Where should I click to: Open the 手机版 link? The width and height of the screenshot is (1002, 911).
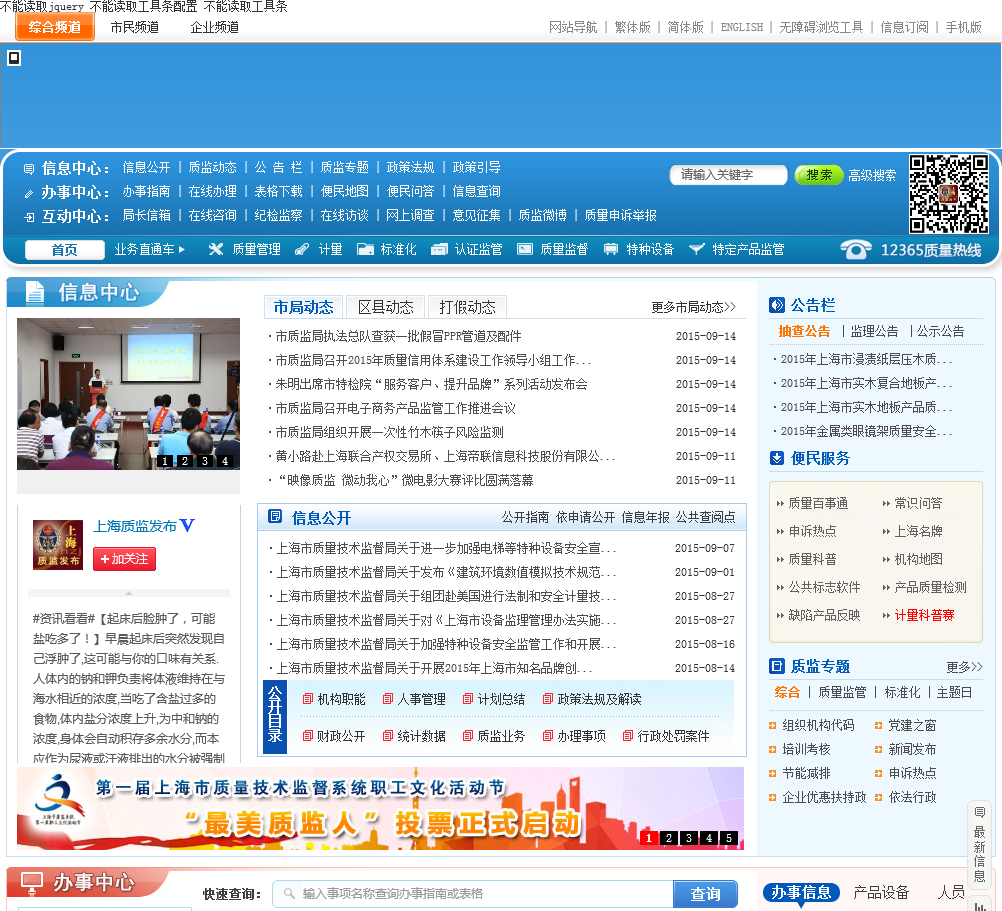pyautogui.click(x=963, y=27)
